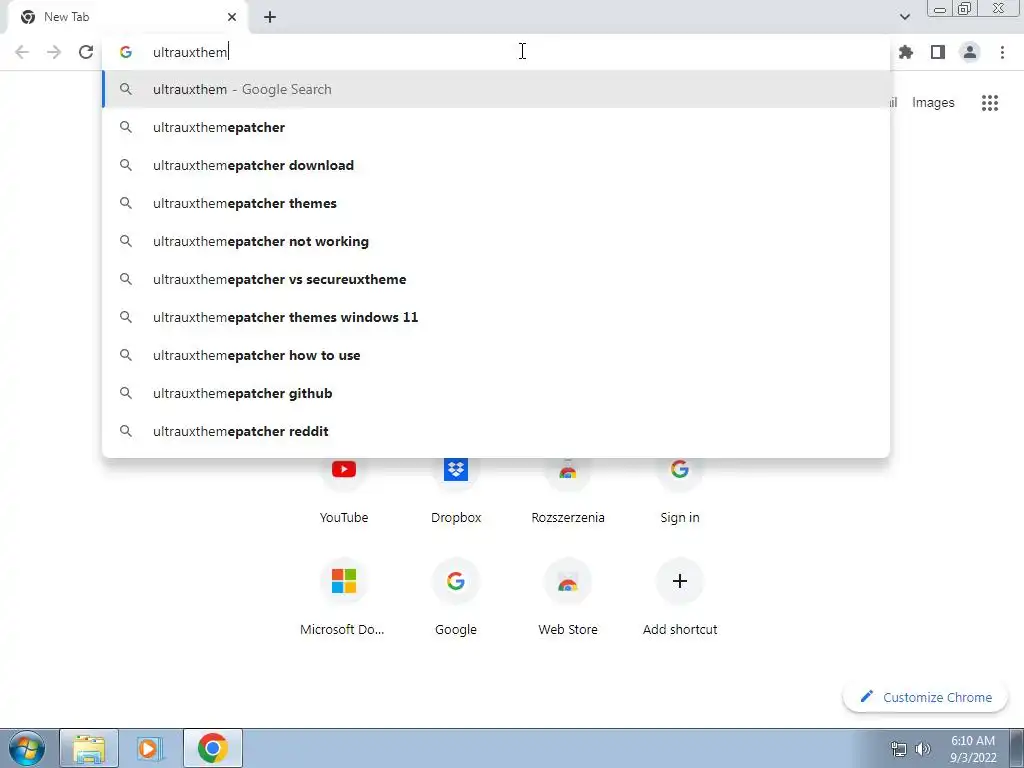Click the Add shortcut button
1024x768 pixels.
point(680,597)
